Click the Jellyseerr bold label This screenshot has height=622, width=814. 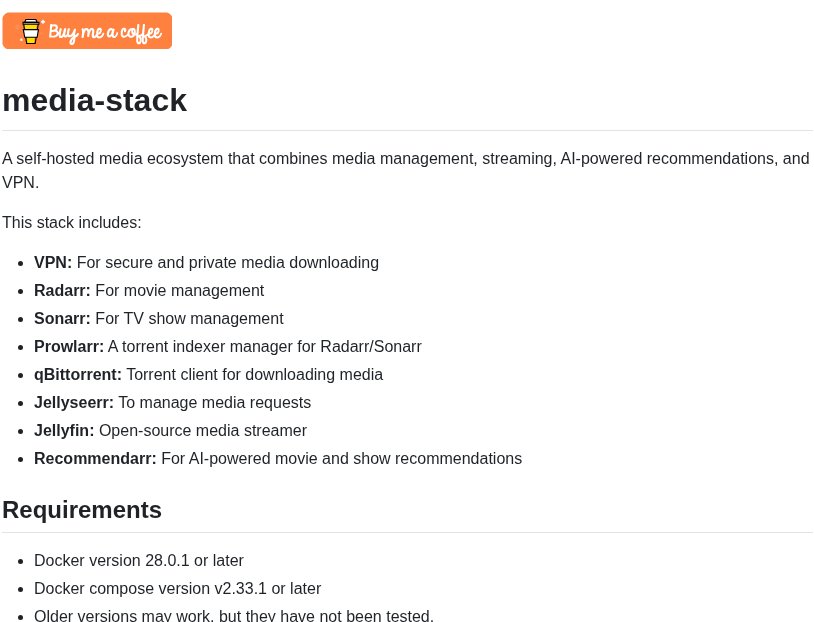click(x=74, y=403)
